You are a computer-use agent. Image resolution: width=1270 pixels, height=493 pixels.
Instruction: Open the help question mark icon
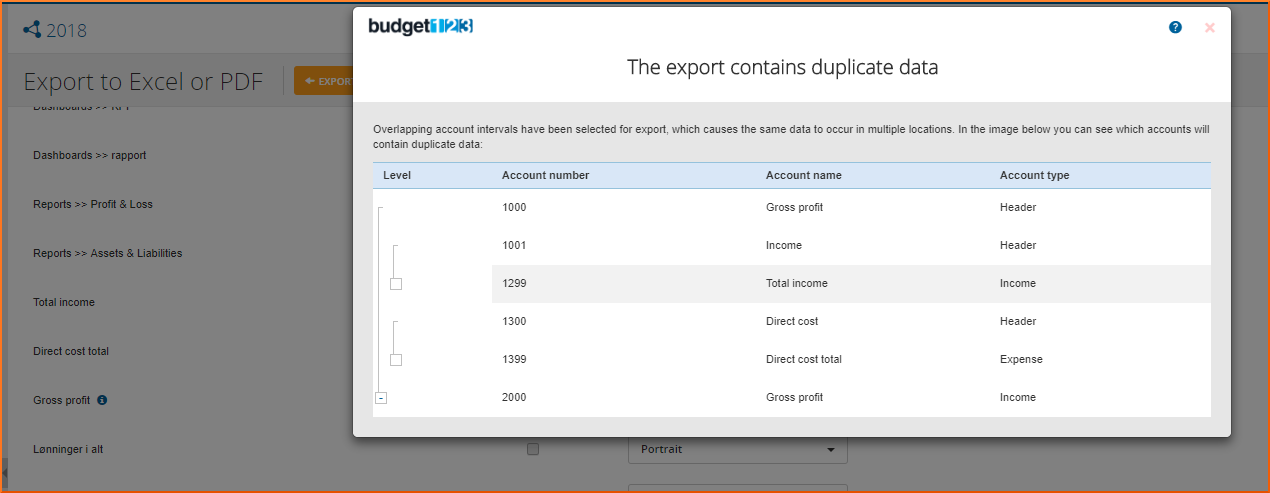coord(1175,28)
